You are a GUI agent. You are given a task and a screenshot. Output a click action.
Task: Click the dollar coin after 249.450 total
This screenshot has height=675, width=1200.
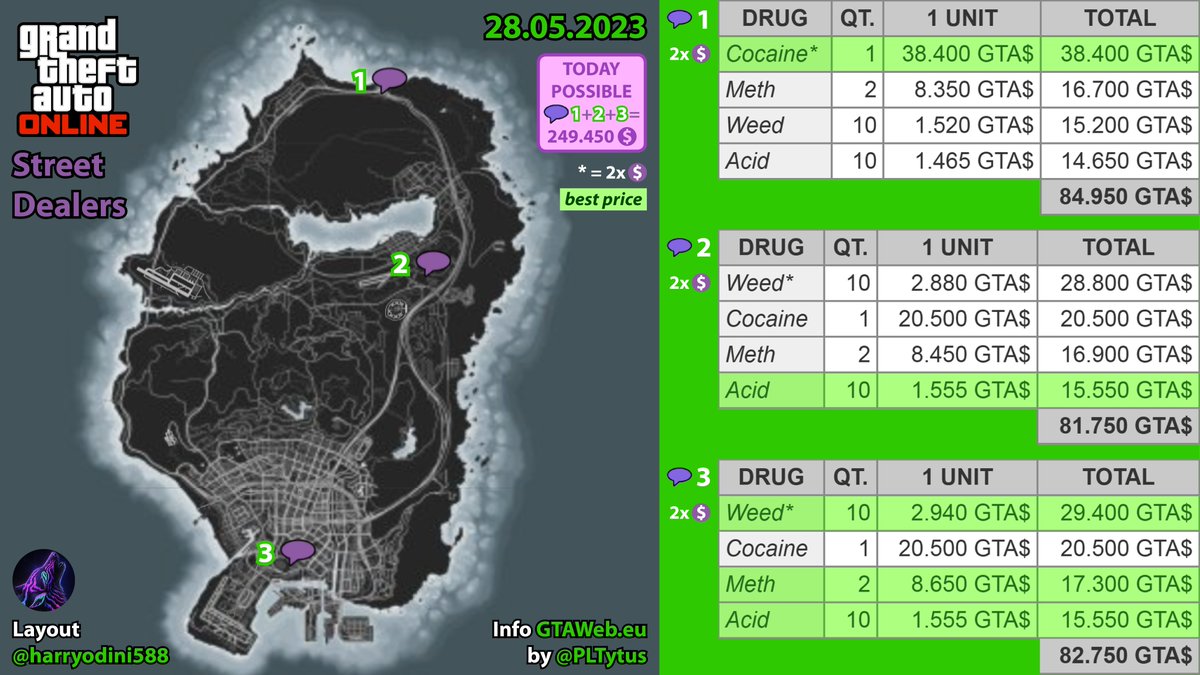click(626, 136)
